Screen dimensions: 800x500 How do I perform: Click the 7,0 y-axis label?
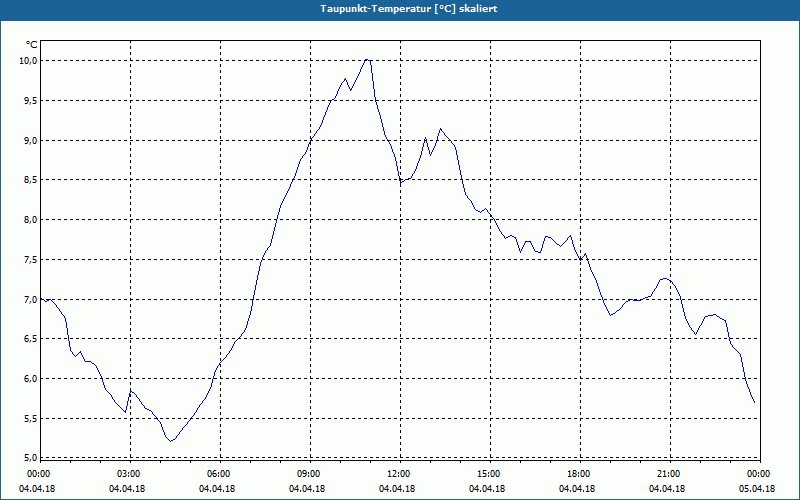(30, 299)
